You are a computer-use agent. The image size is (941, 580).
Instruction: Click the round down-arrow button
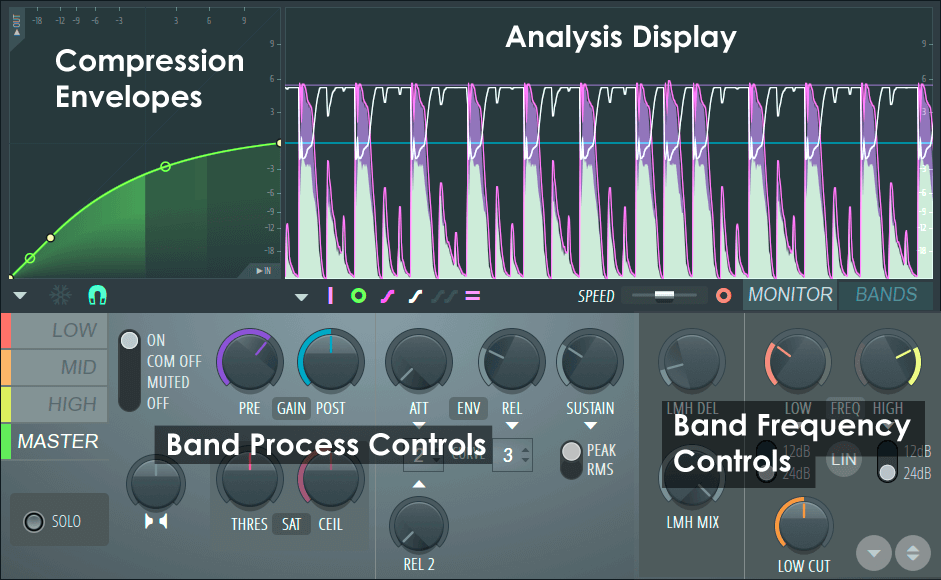[x=874, y=553]
